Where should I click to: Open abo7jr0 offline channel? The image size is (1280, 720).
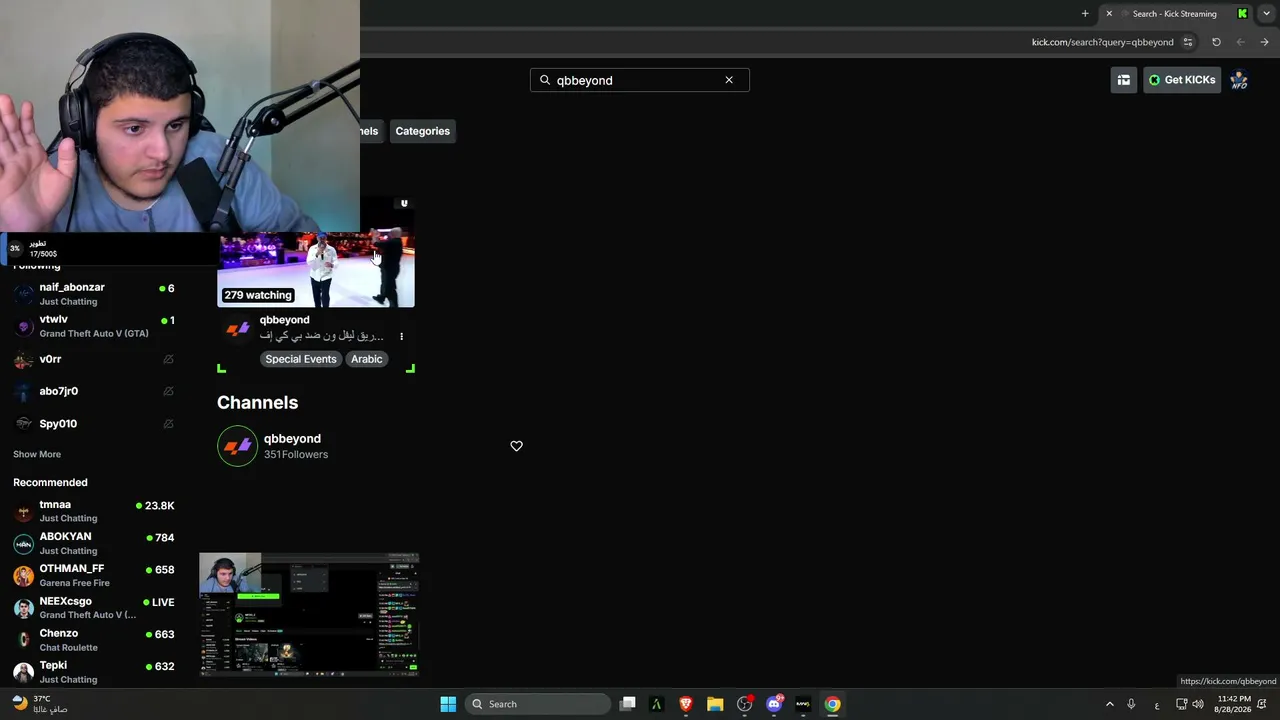[94, 391]
